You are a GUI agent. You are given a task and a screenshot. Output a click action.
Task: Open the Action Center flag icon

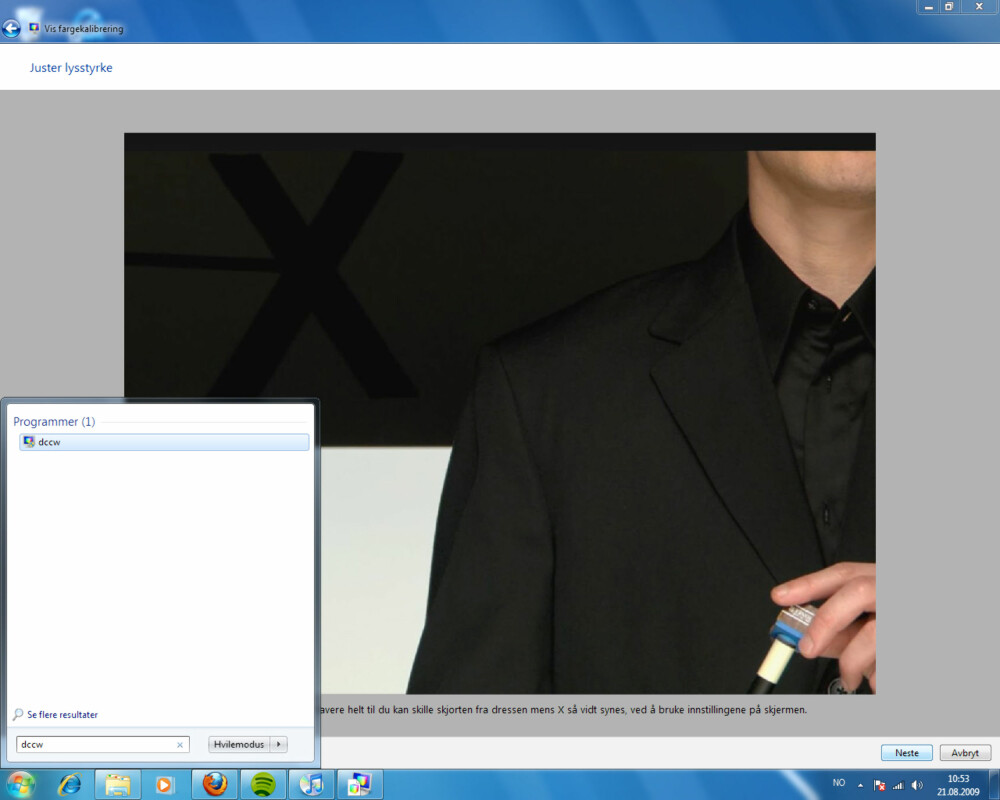[x=879, y=785]
